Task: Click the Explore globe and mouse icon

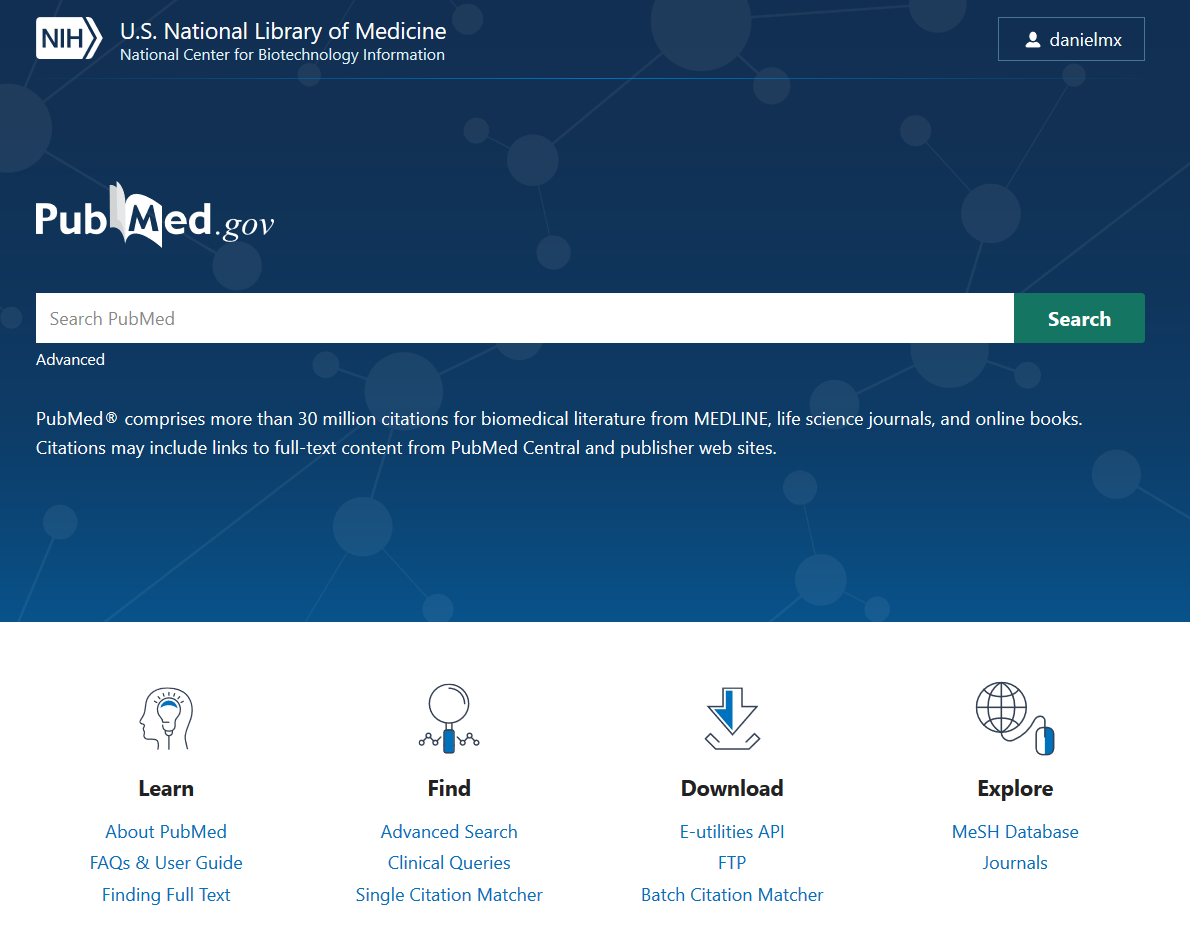Action: (x=1015, y=718)
